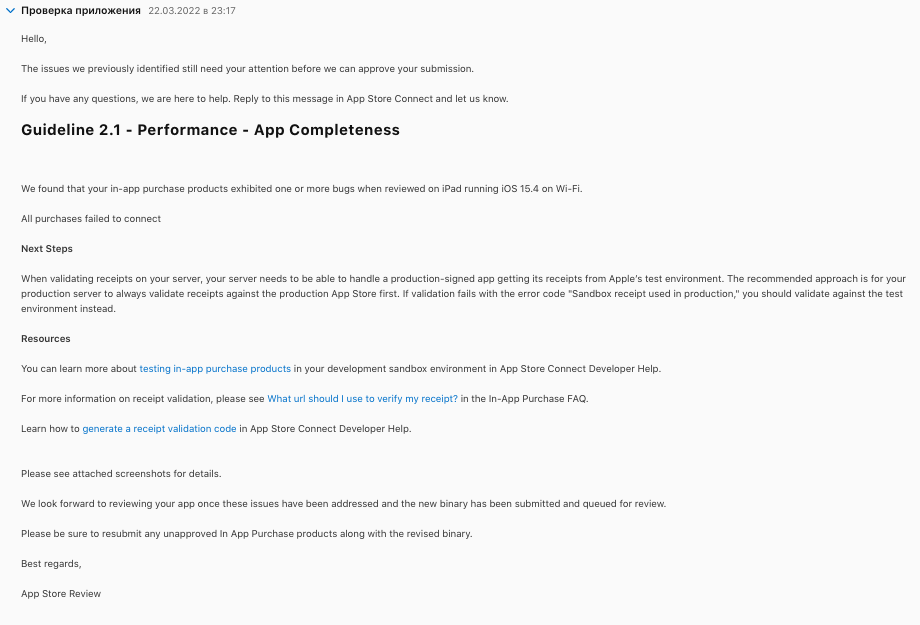The height and width of the screenshot is (625, 920).
Task: Click the If you have any questions sentence
Action: 264,99
